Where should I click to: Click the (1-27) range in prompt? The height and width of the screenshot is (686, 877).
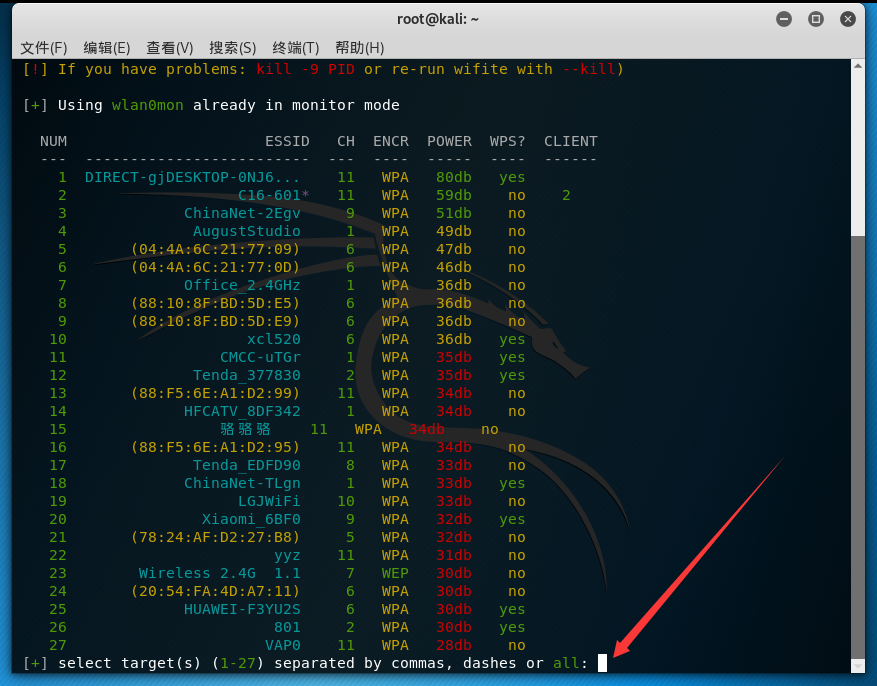click(238, 664)
